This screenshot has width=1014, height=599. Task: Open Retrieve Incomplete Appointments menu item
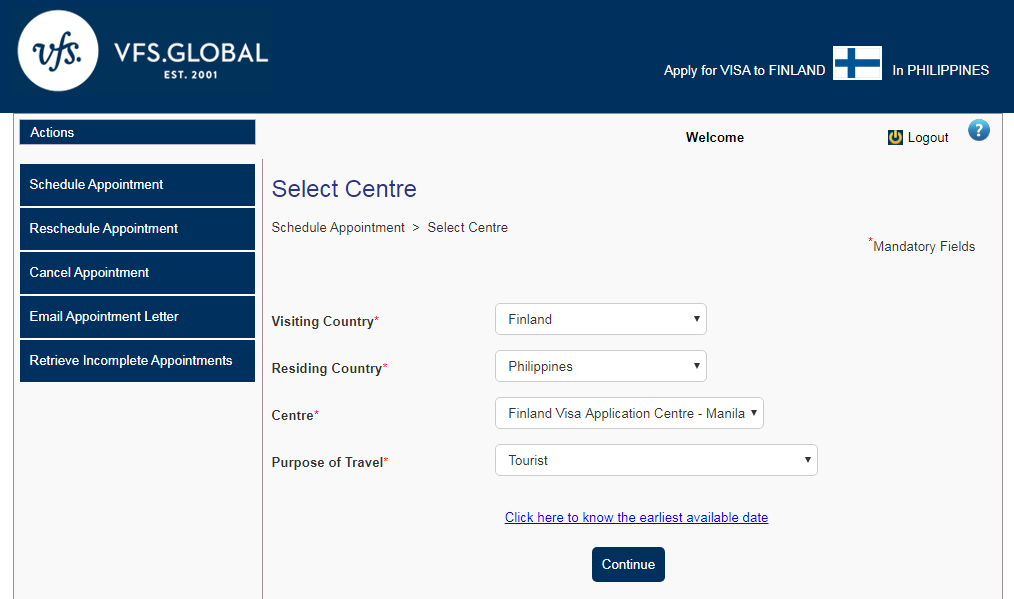point(137,361)
